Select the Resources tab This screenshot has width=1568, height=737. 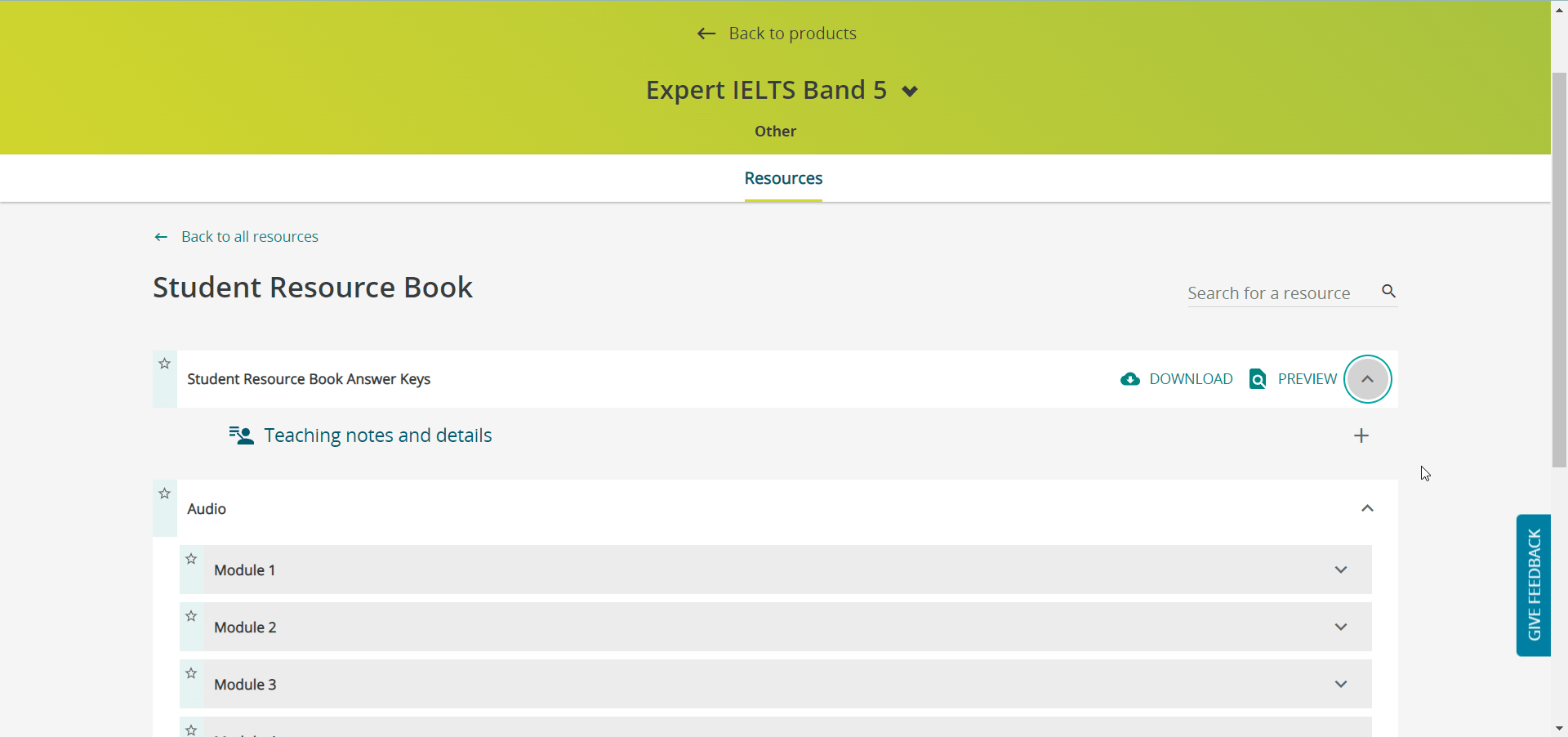click(x=782, y=178)
